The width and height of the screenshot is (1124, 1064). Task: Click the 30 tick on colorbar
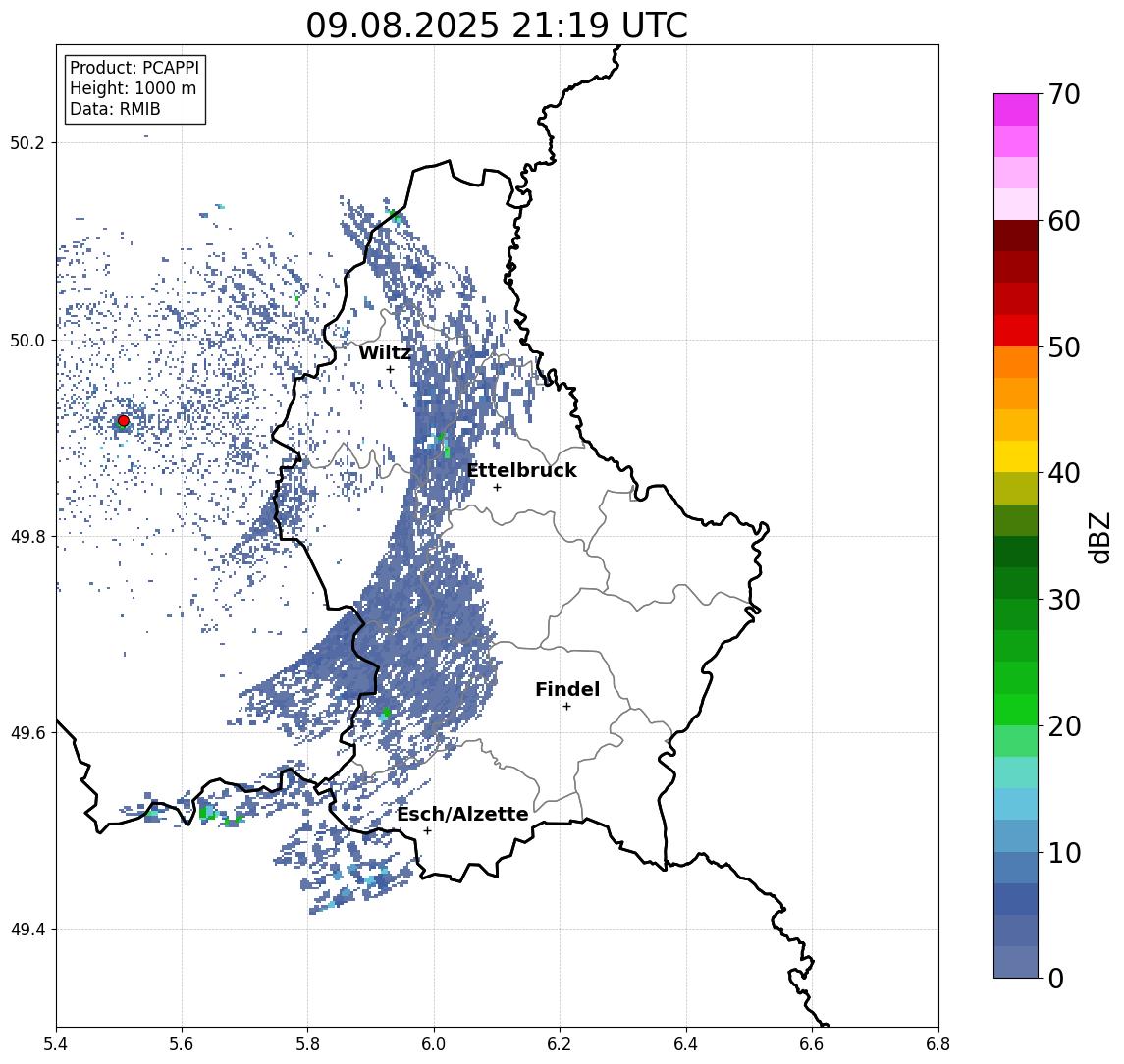(x=1064, y=600)
